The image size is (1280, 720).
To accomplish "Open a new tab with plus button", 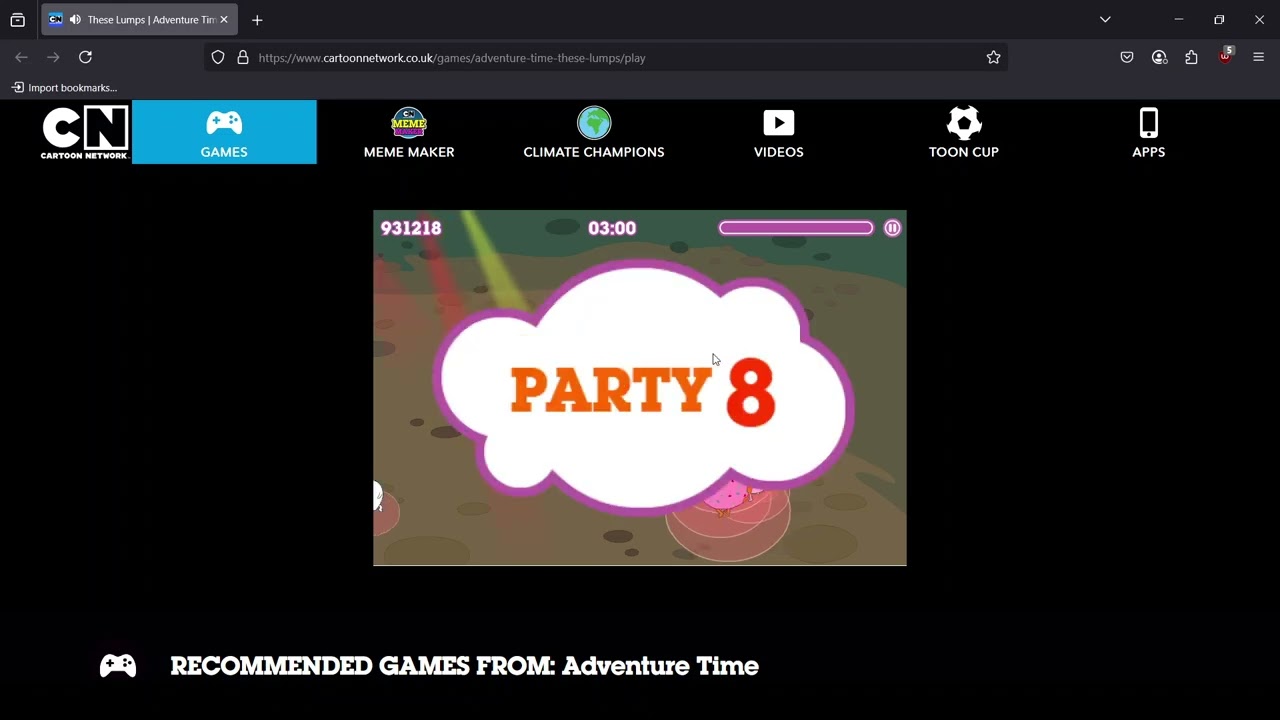I will 257,20.
